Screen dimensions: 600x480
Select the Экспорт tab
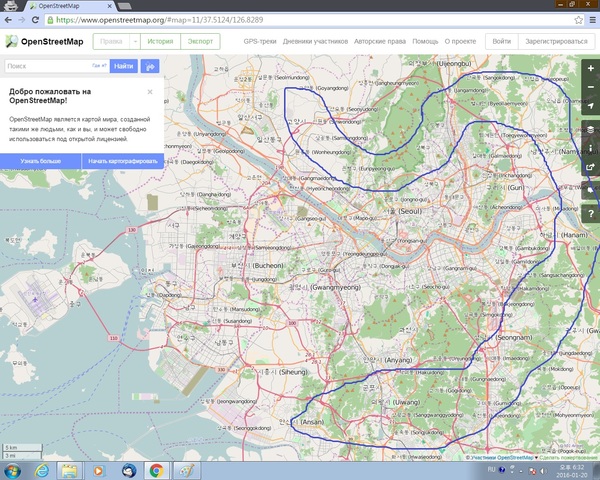201,41
